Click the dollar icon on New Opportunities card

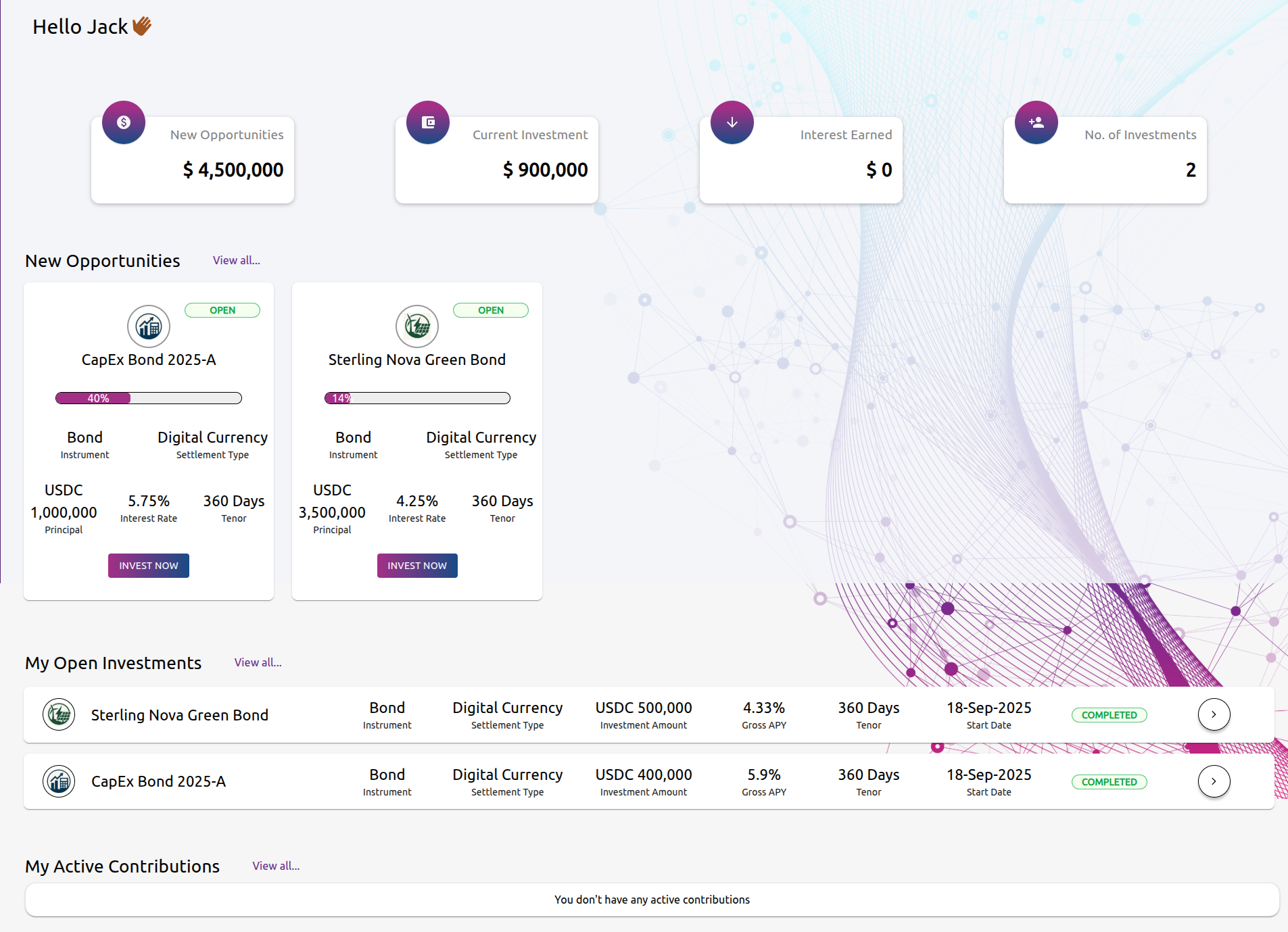124,122
